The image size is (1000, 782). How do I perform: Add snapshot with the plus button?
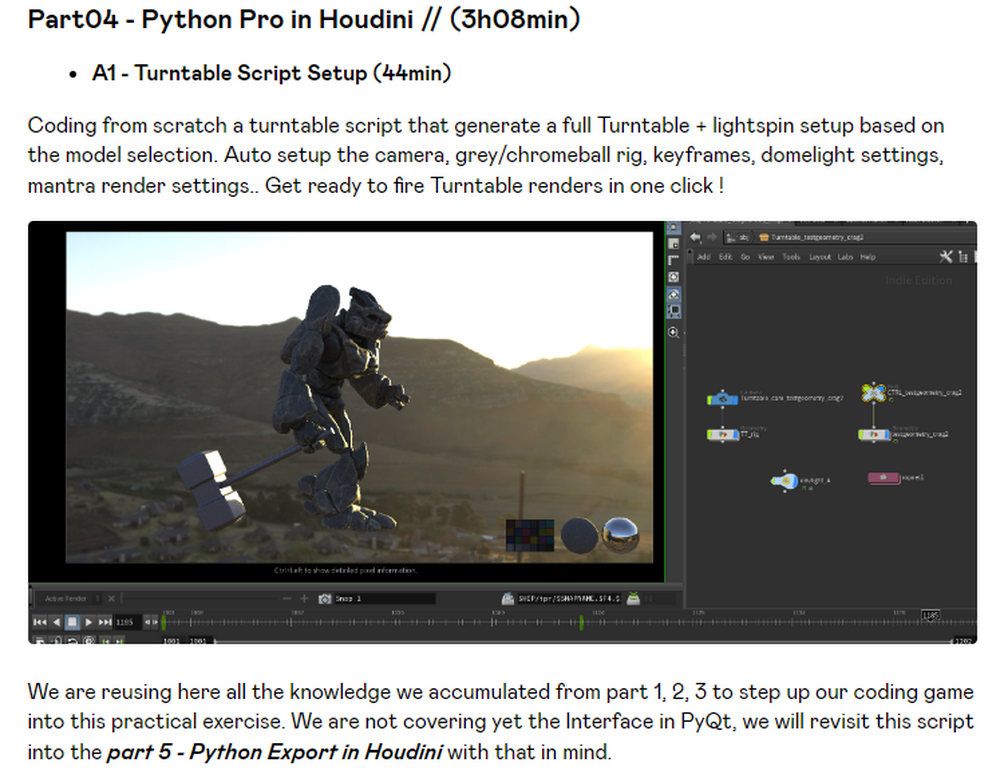[x=304, y=598]
